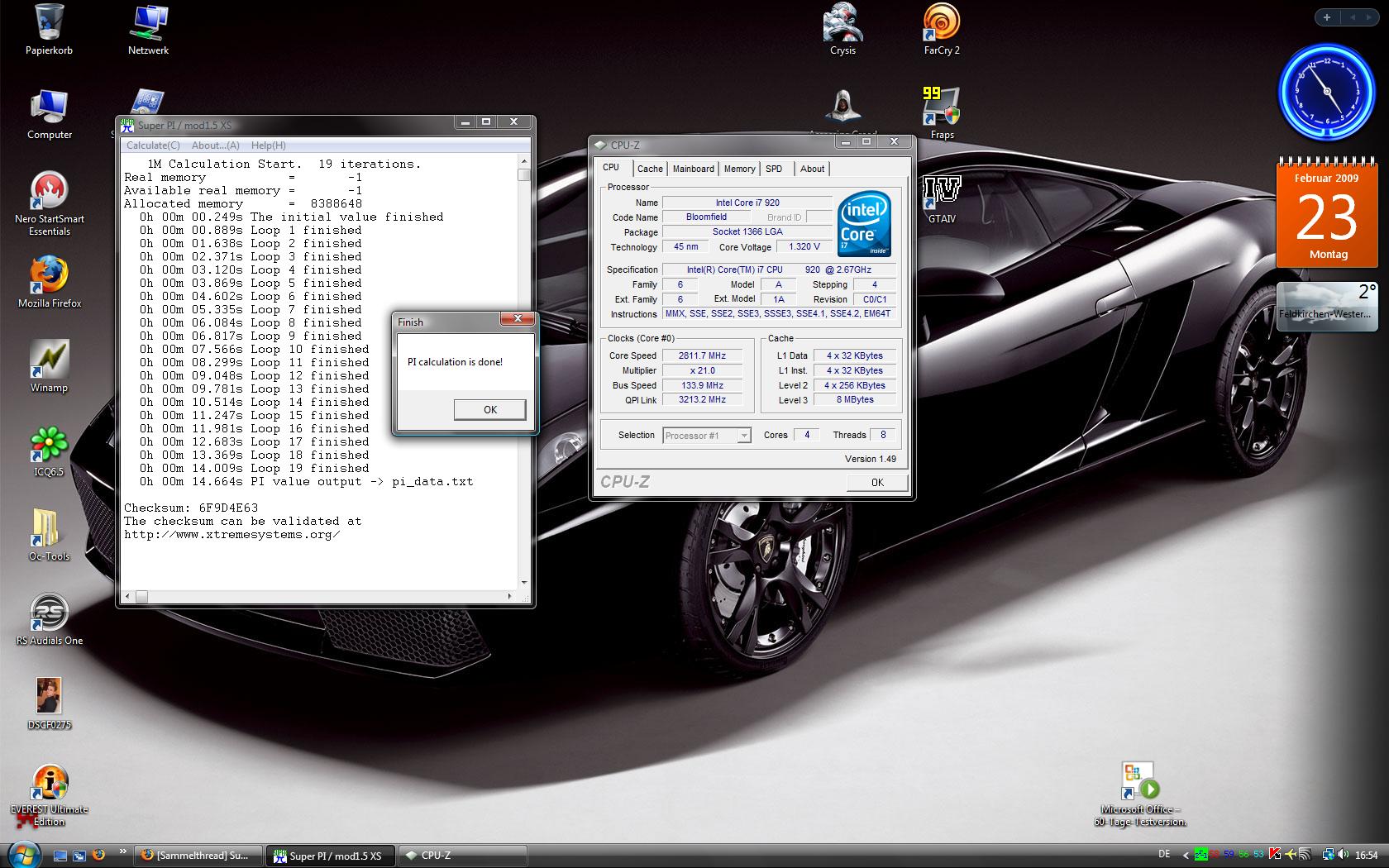Select the Microsoft Office 60-Tage-Testversion shortcut

1140,794
